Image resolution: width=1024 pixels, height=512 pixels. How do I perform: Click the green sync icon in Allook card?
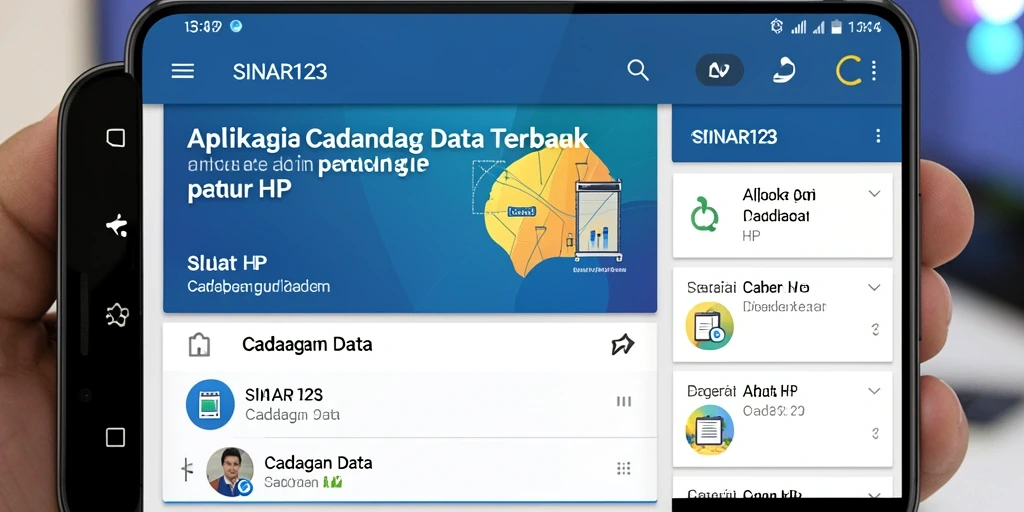[x=705, y=214]
